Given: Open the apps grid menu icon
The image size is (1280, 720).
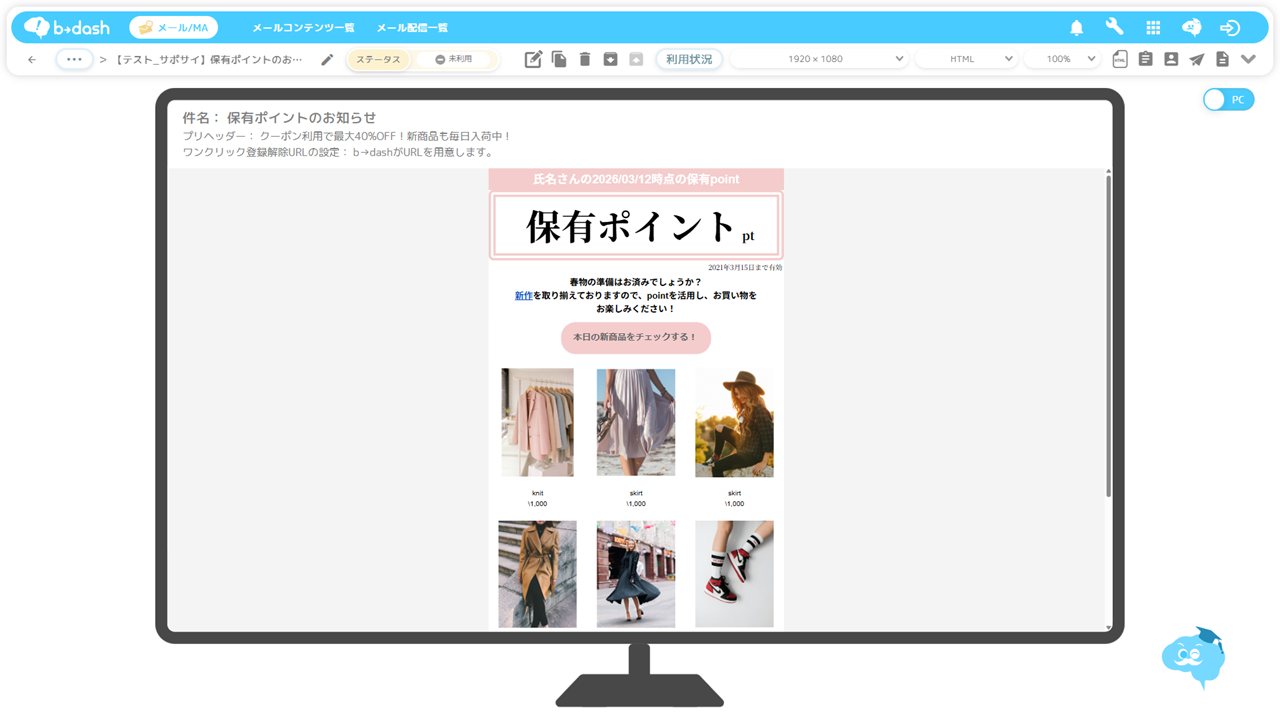Looking at the screenshot, I should 1153,28.
